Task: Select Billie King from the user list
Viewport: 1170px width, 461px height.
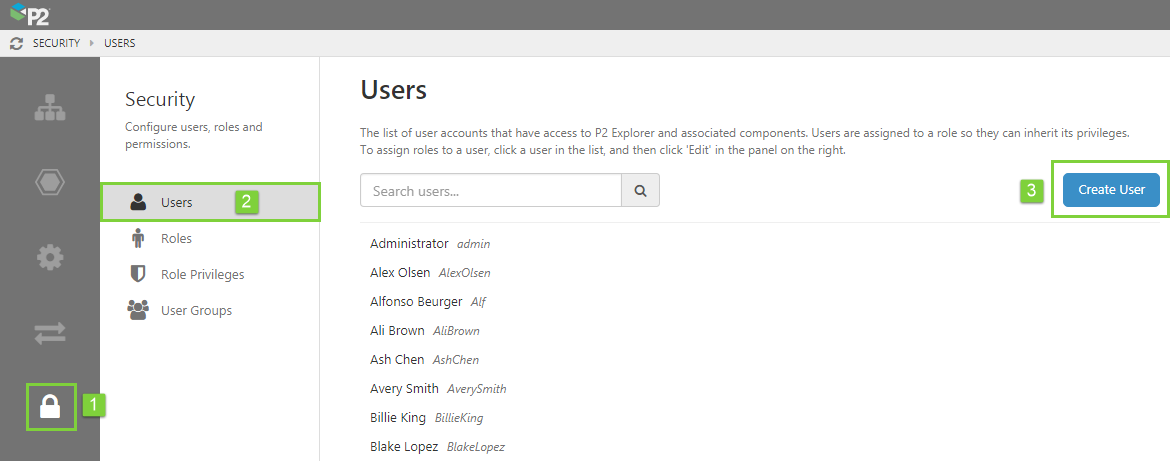Action: [x=398, y=417]
